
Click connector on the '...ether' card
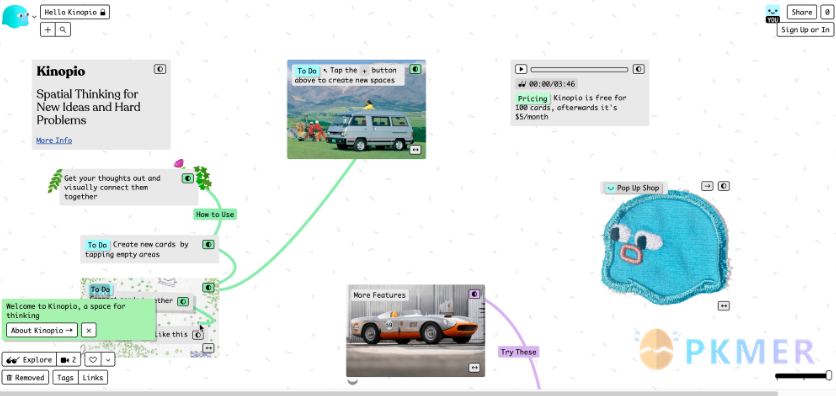[183, 302]
